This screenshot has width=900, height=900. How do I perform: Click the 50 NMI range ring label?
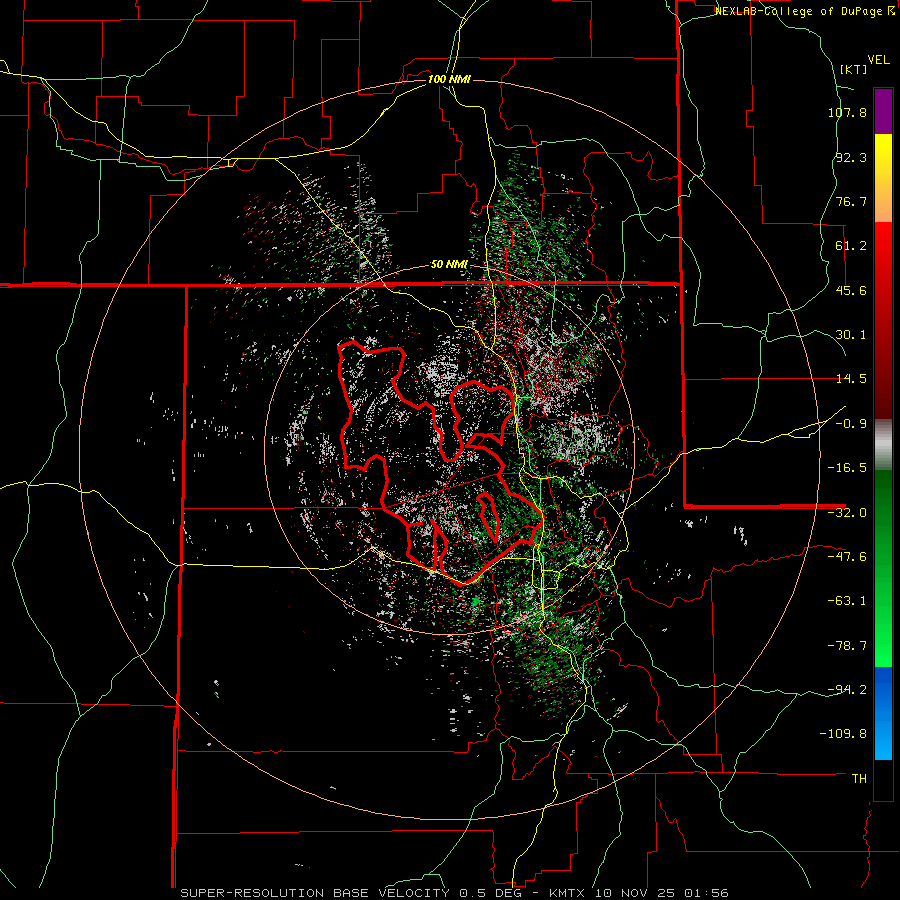pyautogui.click(x=449, y=265)
